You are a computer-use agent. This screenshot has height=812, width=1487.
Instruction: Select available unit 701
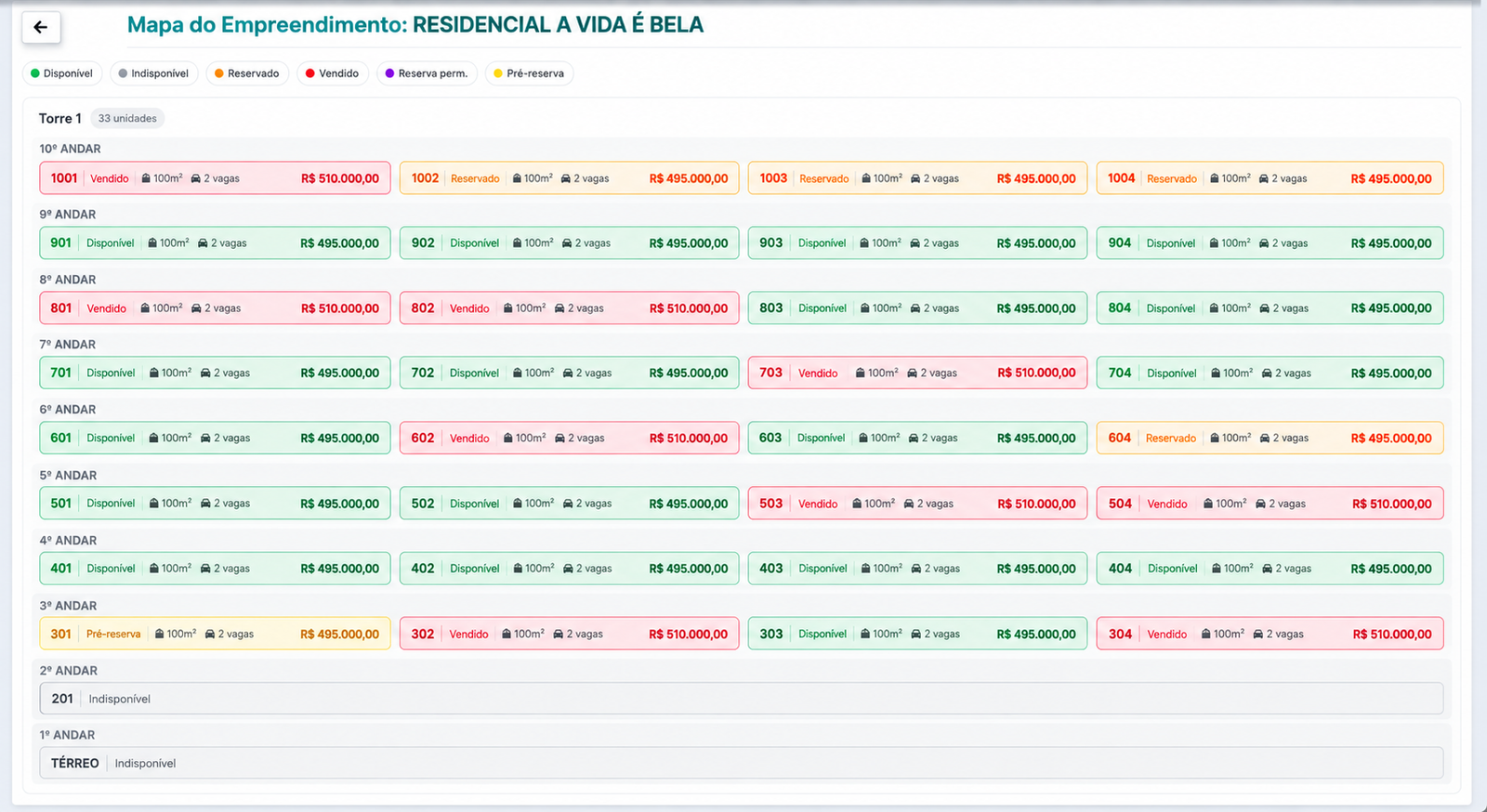coord(215,373)
